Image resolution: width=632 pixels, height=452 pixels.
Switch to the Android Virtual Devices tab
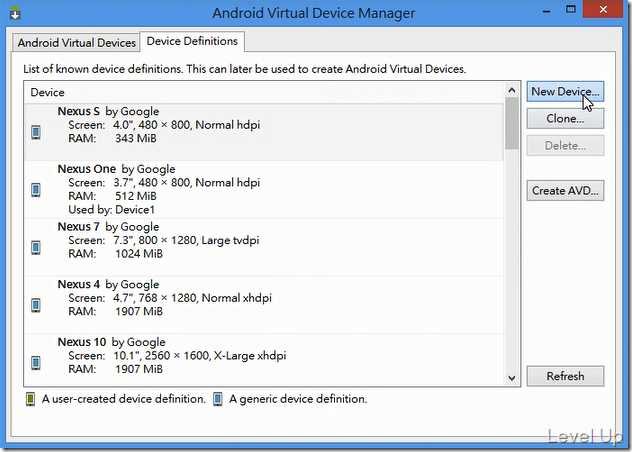[76, 43]
